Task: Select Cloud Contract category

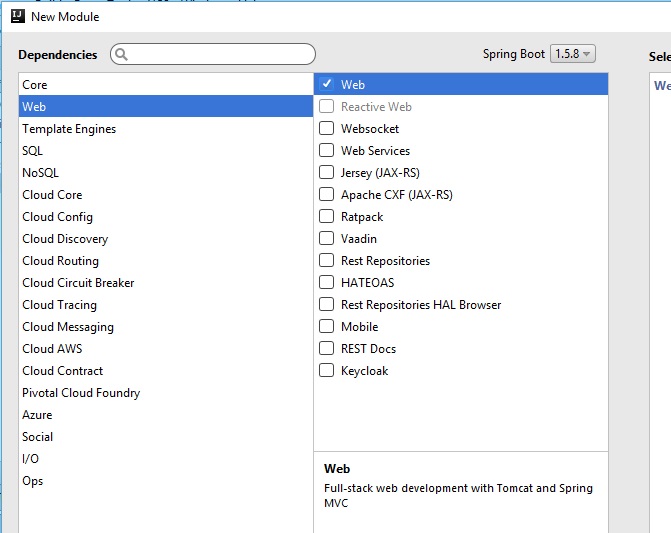Action: tap(166, 370)
